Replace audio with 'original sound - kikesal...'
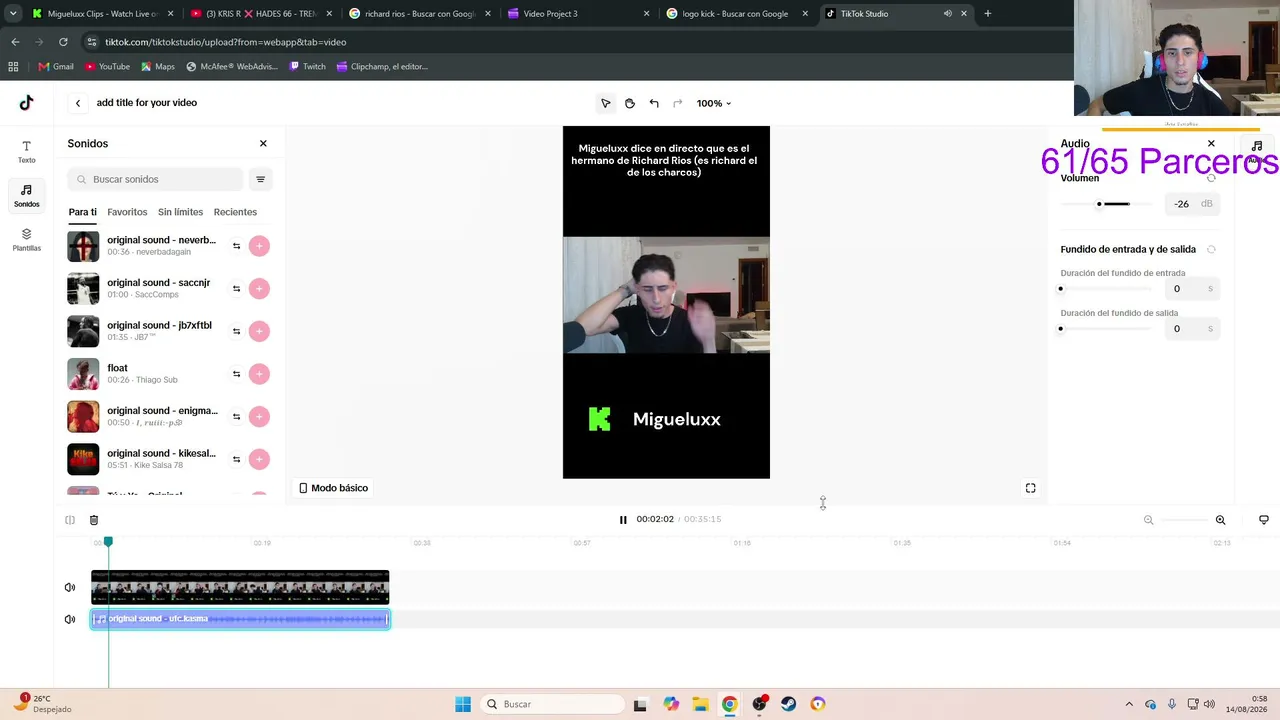This screenshot has width=1280, height=720. [236, 459]
